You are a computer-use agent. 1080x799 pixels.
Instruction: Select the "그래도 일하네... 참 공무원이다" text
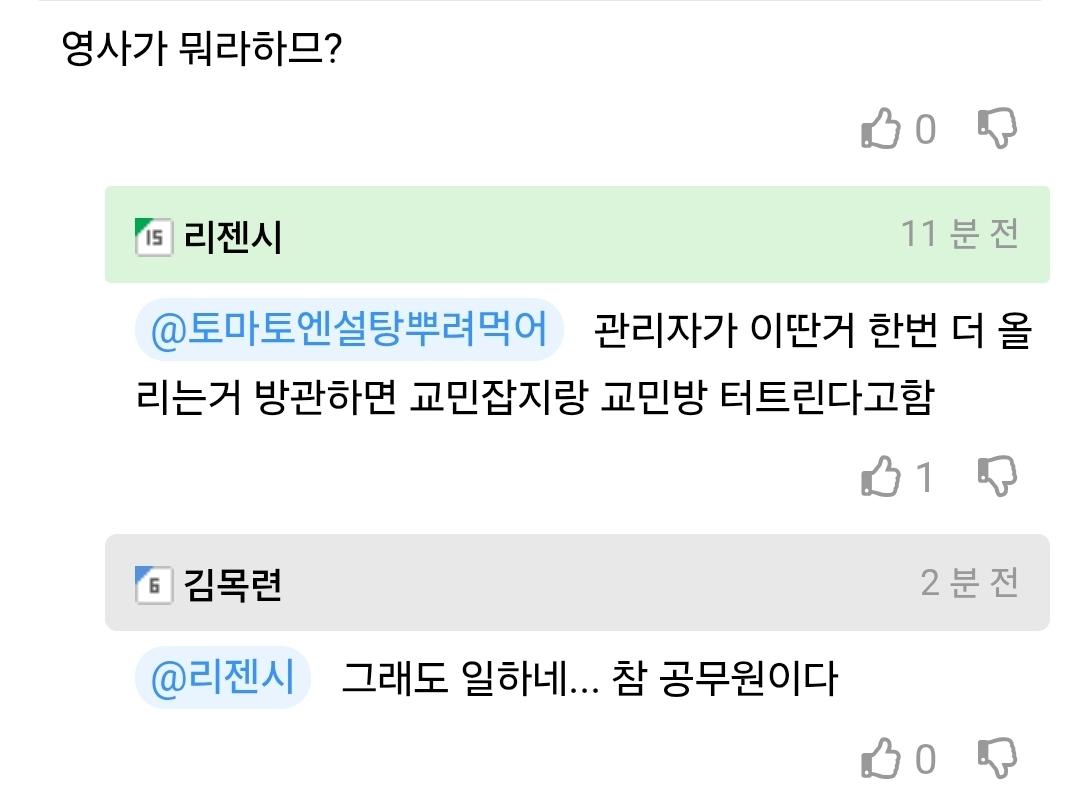pyautogui.click(x=589, y=679)
